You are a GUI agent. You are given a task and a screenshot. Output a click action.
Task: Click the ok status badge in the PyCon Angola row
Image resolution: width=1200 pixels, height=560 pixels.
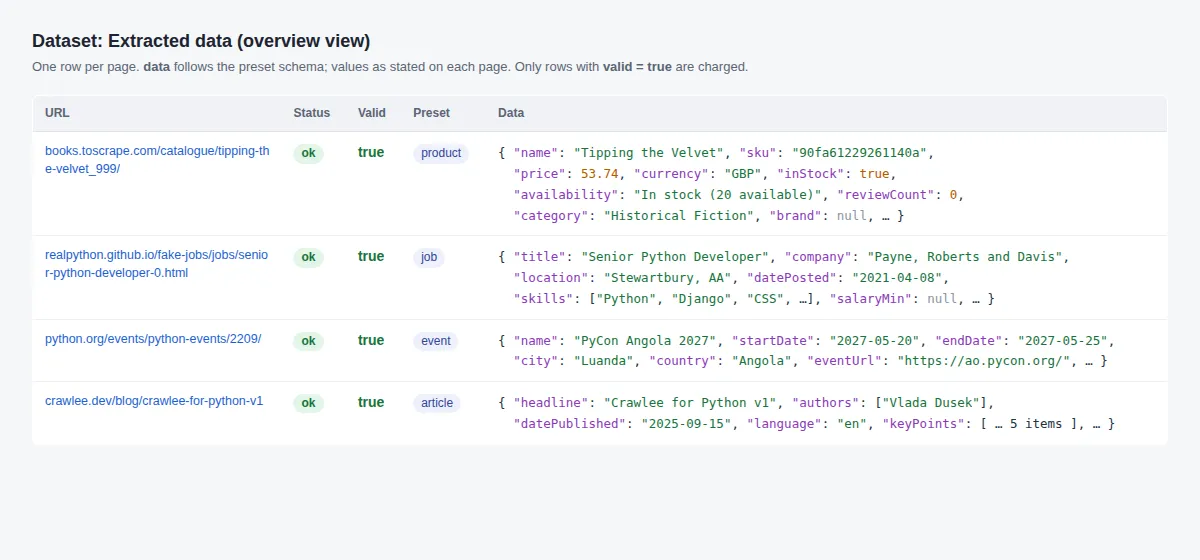point(308,341)
